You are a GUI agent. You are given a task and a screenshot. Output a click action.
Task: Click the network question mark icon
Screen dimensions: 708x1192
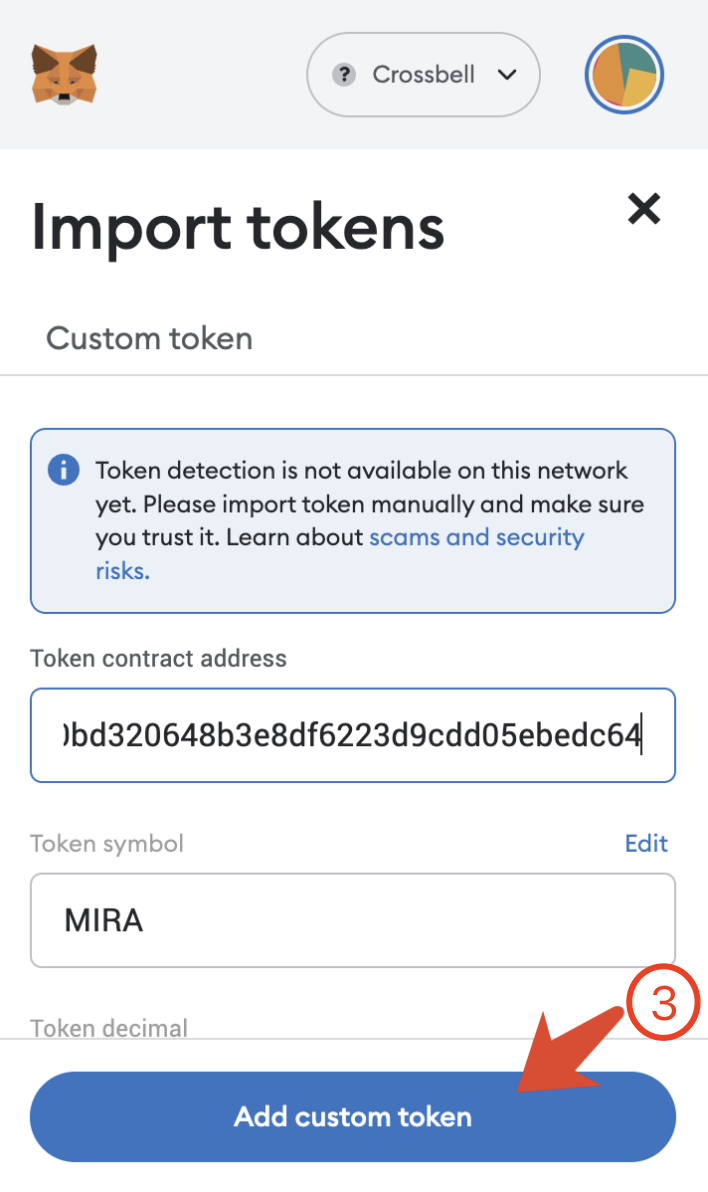coord(345,75)
